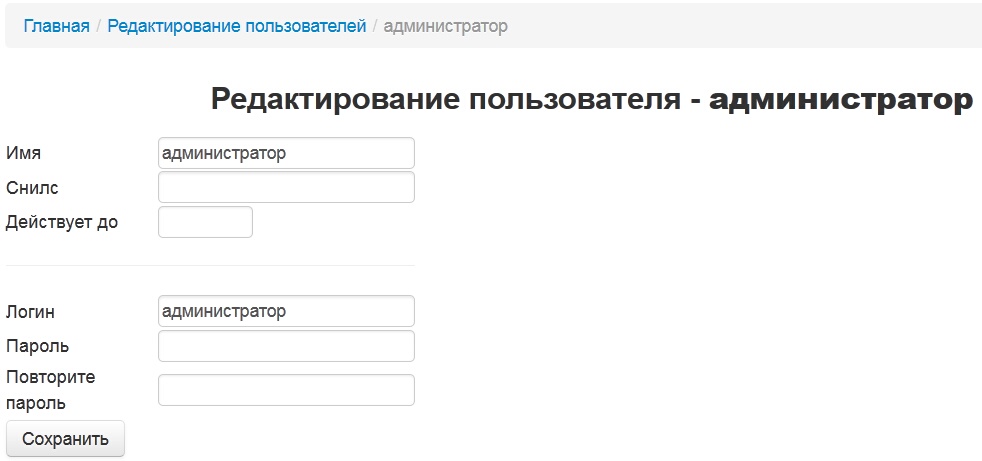Image resolution: width=982 pixels, height=461 pixels.
Task: Click the Повторите пароль label
Action: [x=50, y=390]
